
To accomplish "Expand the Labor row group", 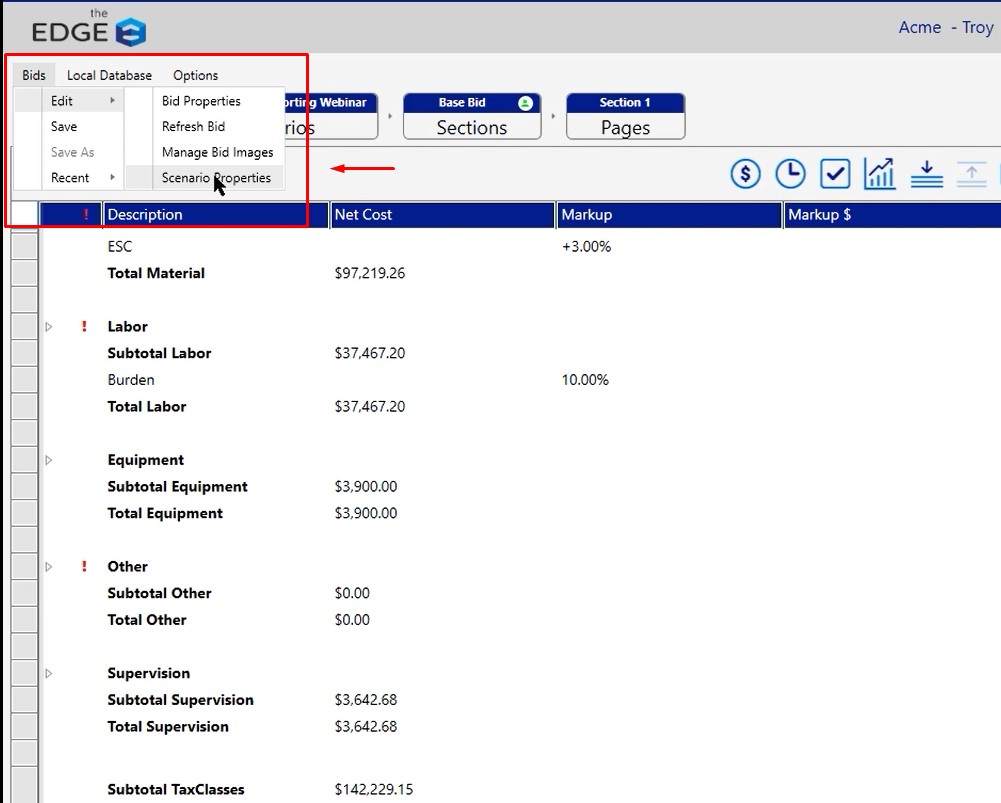I will tap(48, 327).
